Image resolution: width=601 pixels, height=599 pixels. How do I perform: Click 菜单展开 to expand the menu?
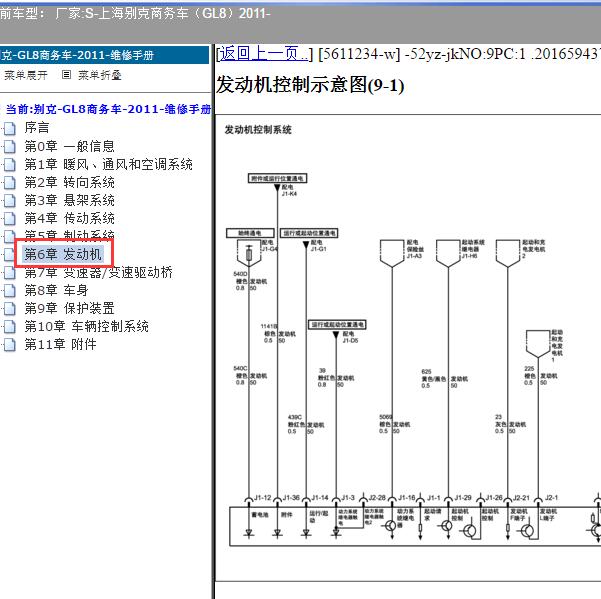pos(26,75)
